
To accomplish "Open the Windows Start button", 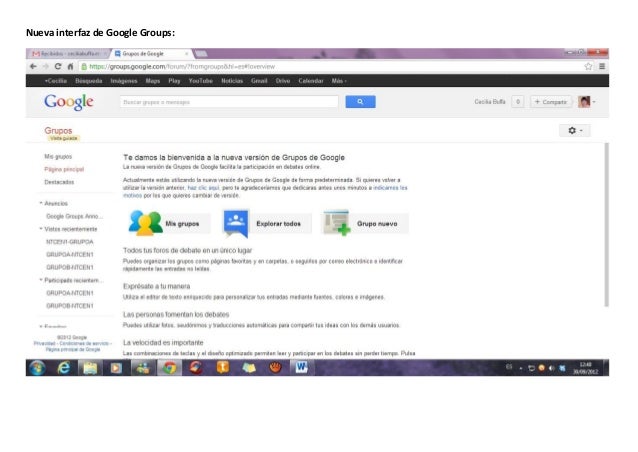I will 37,368.
